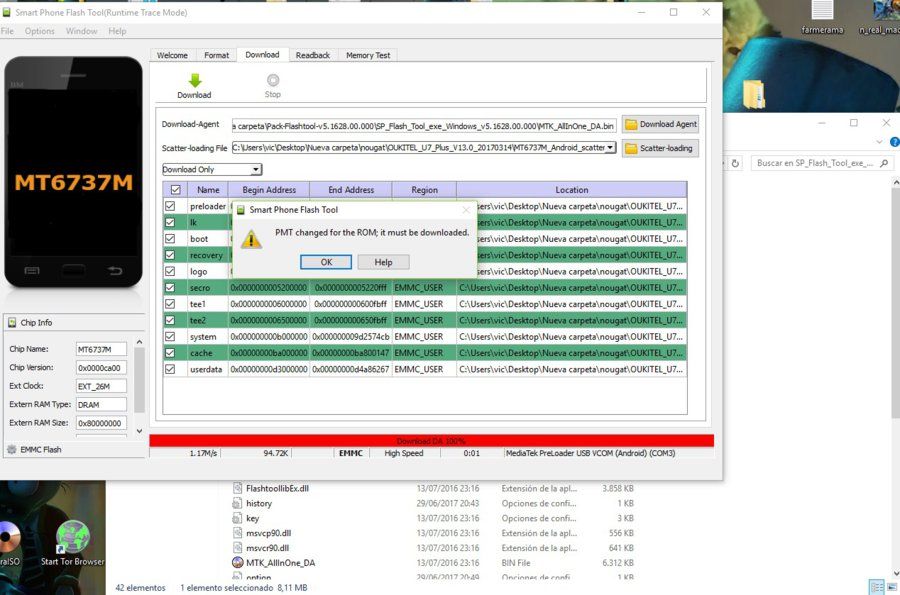Uncheck the lk partition checkbox
The image size is (900, 595).
(170, 222)
